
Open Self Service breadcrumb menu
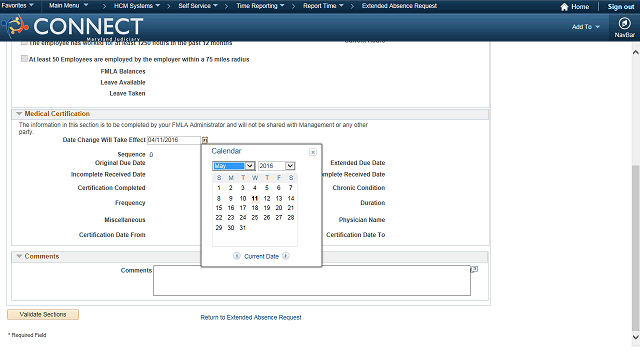[x=198, y=6]
